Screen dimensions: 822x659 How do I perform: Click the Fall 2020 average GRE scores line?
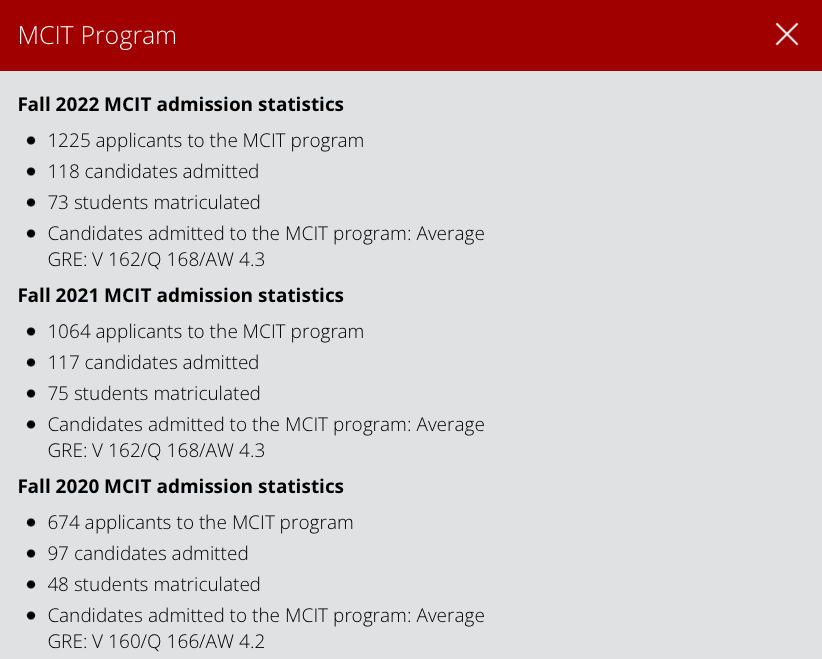point(266,628)
